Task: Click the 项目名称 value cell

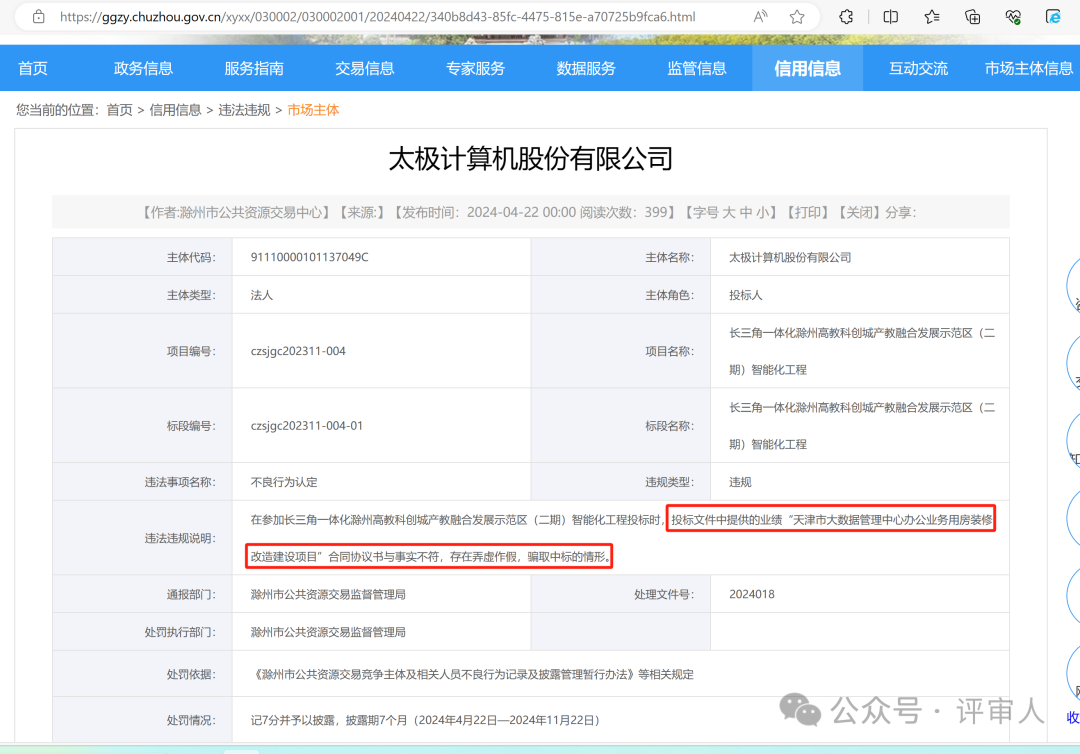Action: [860, 351]
